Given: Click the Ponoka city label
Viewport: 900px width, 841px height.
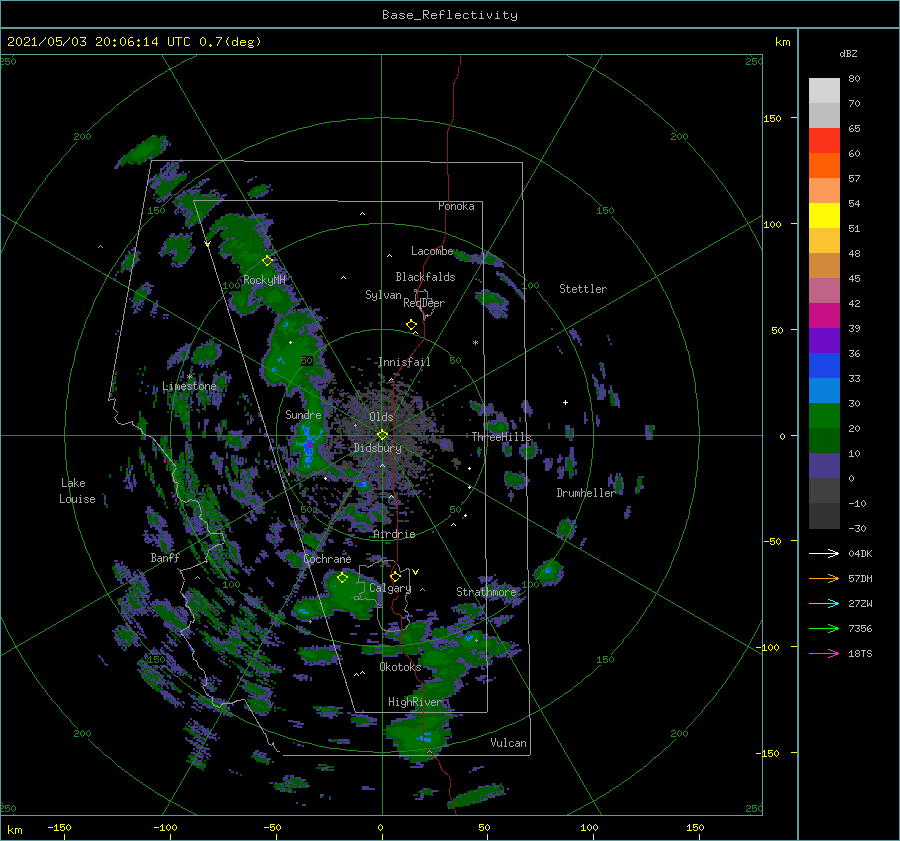Looking at the screenshot, I should (456, 206).
